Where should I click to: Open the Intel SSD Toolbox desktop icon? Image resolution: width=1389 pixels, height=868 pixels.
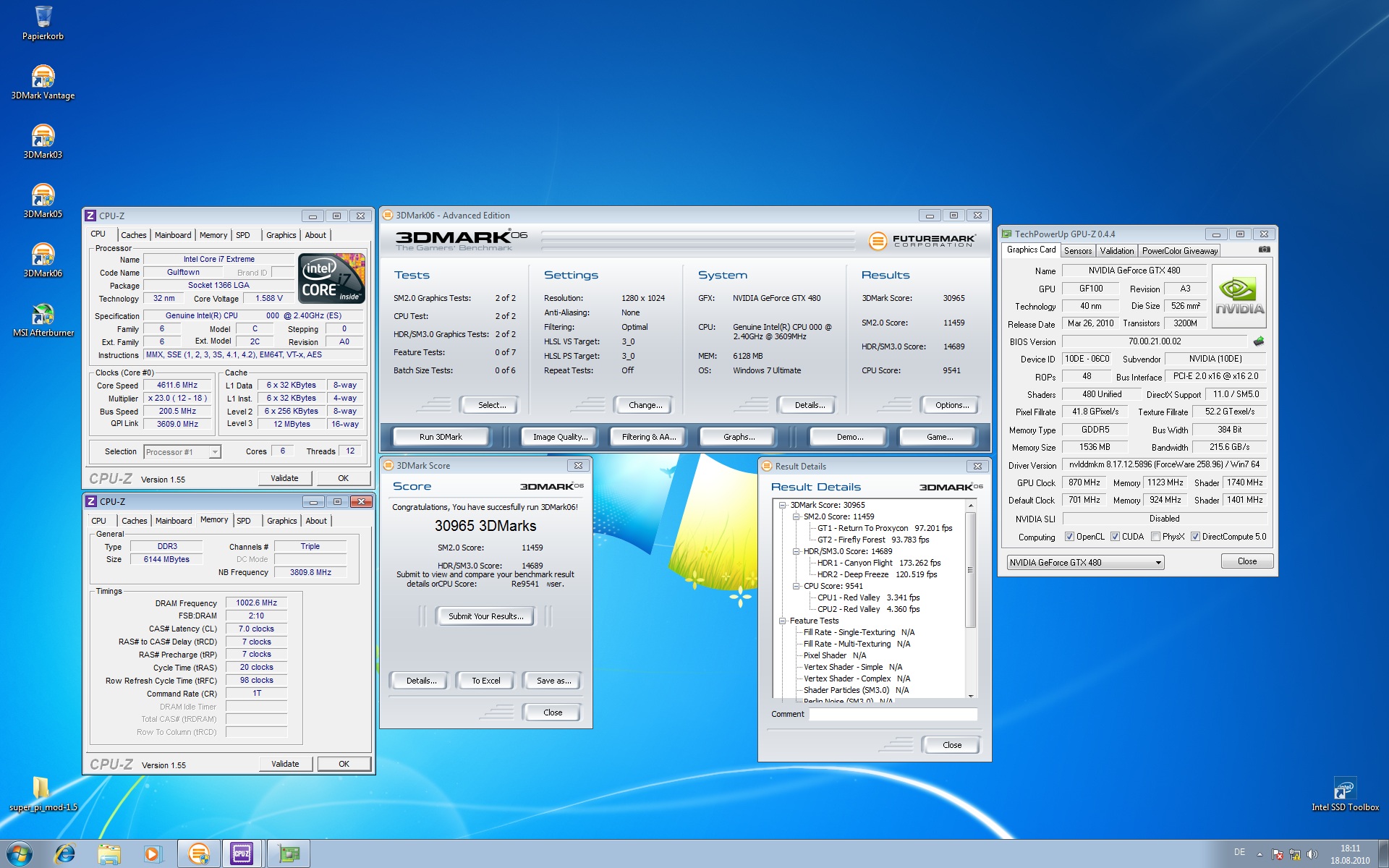point(1345,793)
